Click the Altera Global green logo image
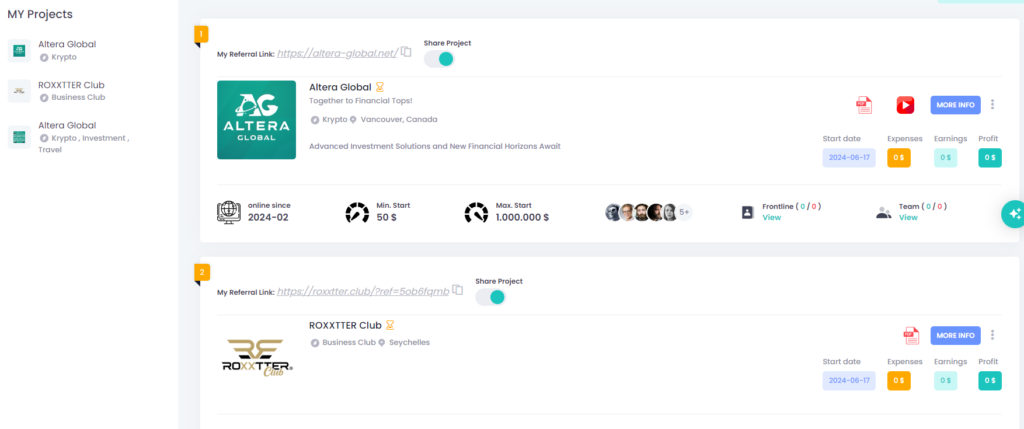Image resolution: width=1024 pixels, height=429 pixels. pyautogui.click(x=256, y=119)
